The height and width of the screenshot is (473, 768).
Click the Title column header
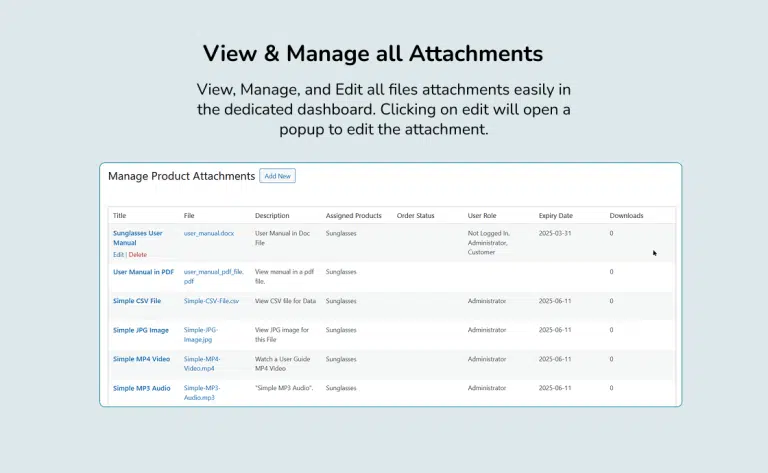coord(120,215)
